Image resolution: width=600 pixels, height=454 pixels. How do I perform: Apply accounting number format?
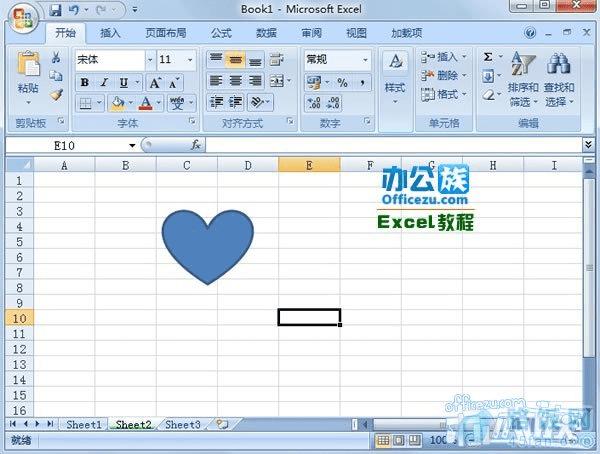pos(314,83)
